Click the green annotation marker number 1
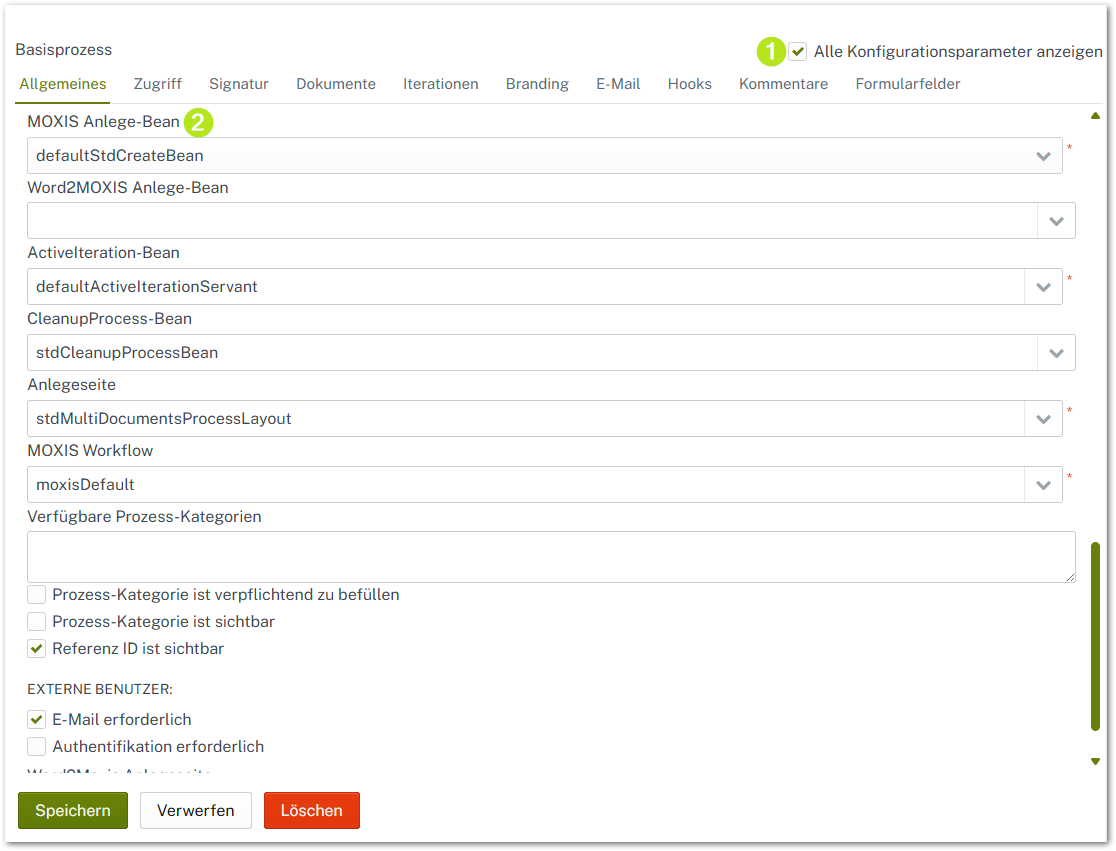Viewport: 1116px width, 851px height. pos(770,51)
